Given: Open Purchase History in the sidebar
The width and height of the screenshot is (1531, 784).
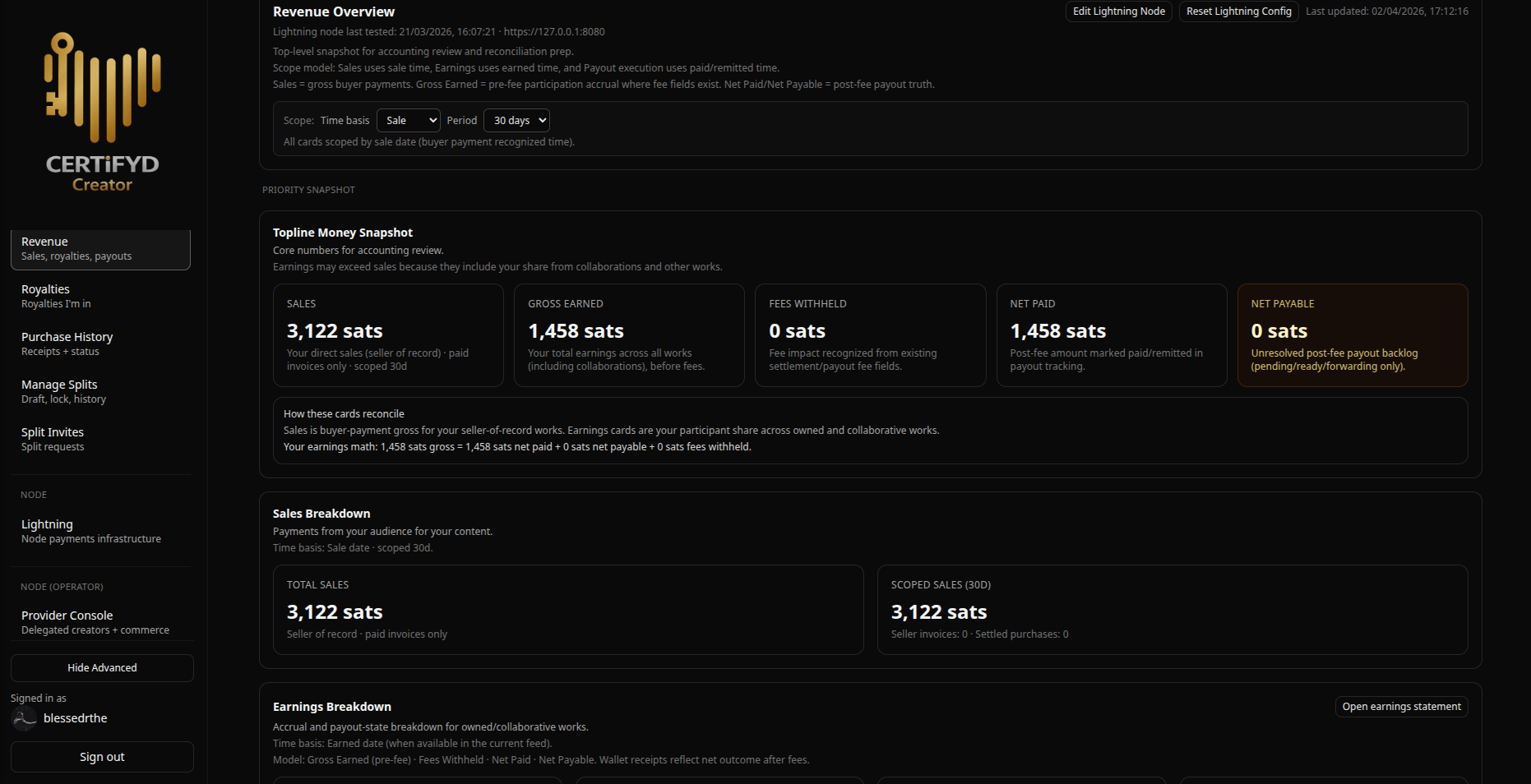Looking at the screenshot, I should [100, 344].
